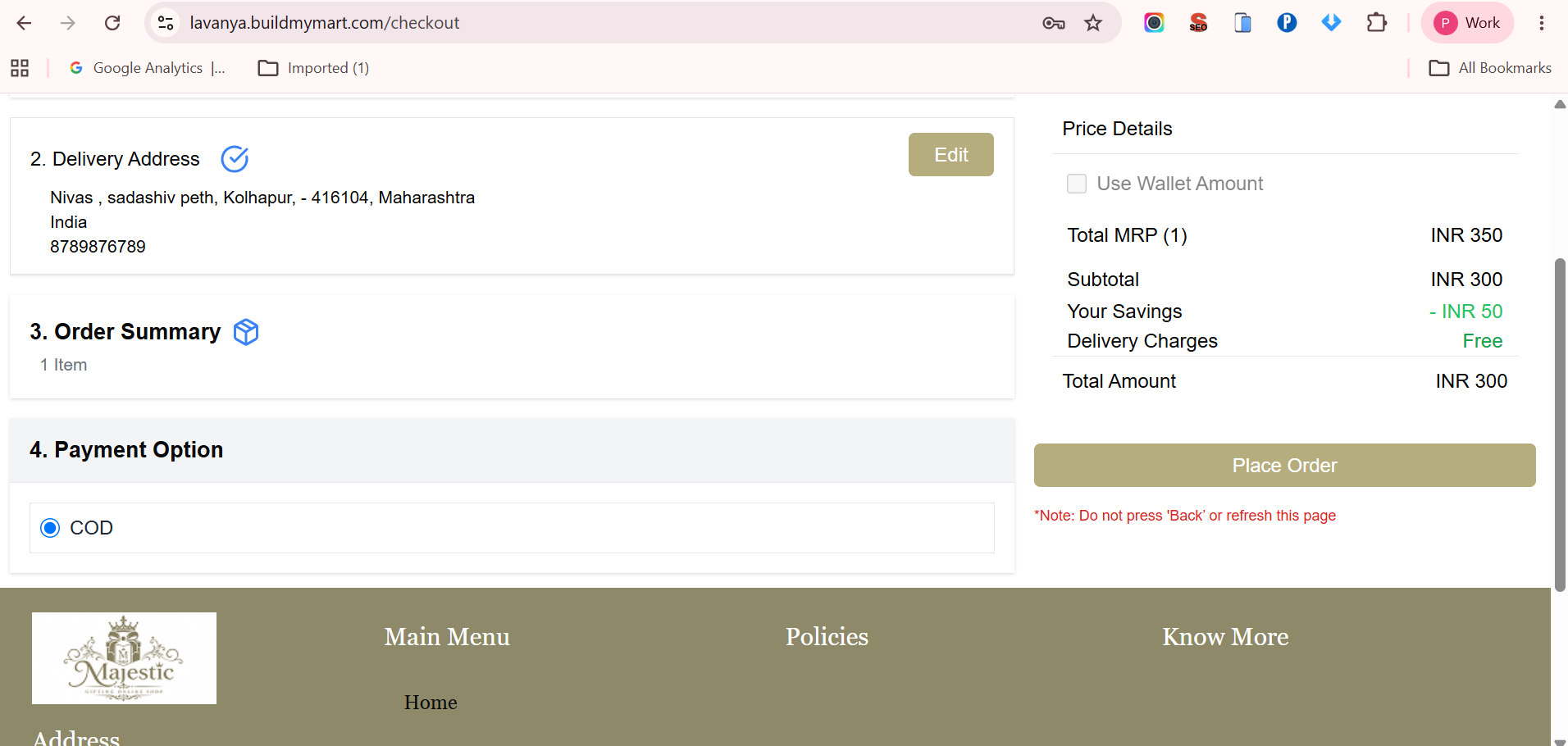Open the saved passwords key icon
Screen dimensions: 1568x746
1054,23
